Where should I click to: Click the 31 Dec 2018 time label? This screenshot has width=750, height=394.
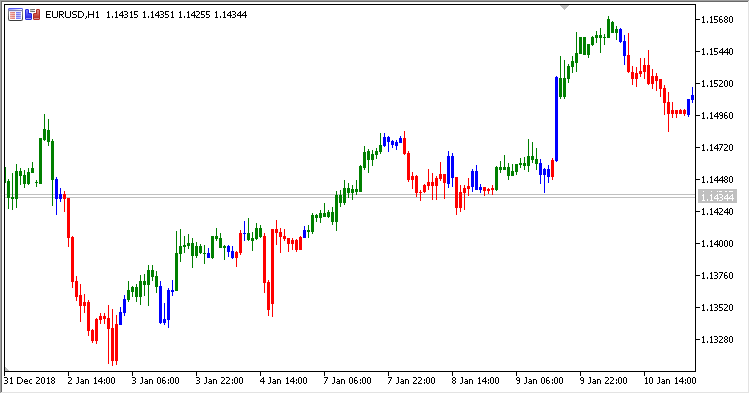(x=30, y=381)
